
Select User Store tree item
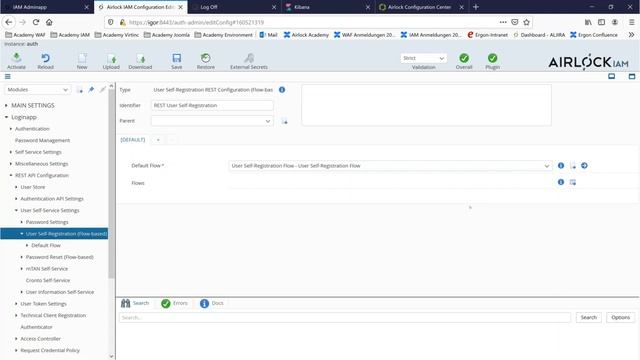click(x=33, y=187)
